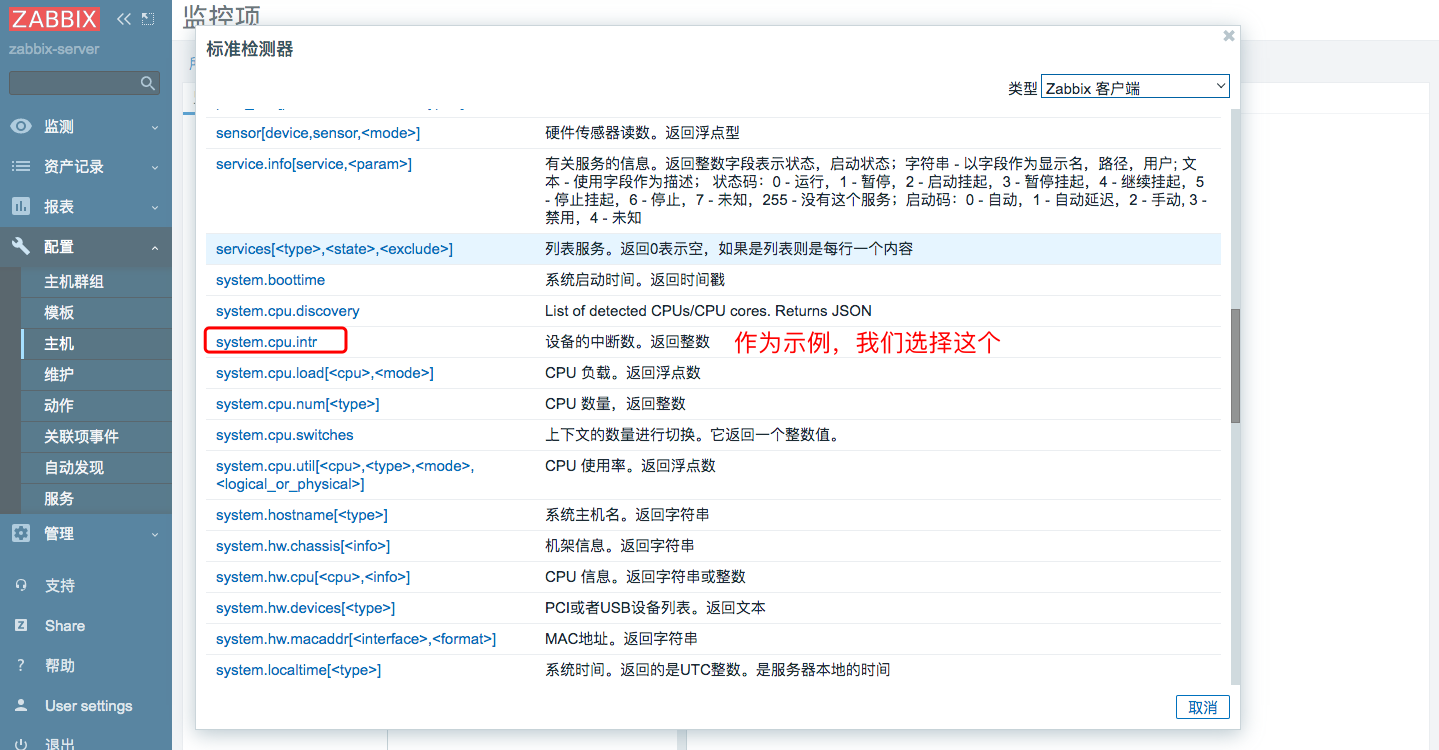This screenshot has height=750, width=1439.
Task: Click the ZABBIX logo
Action: pyautogui.click(x=55, y=19)
